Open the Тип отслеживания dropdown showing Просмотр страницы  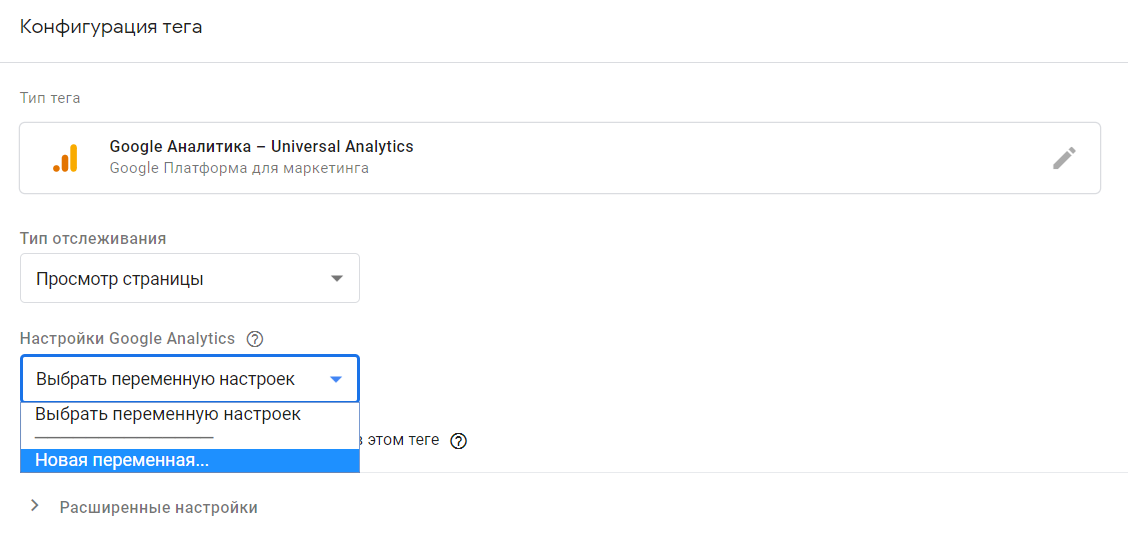[190, 279]
